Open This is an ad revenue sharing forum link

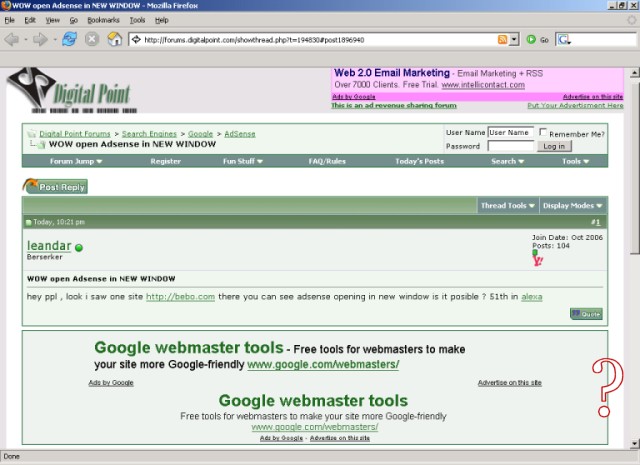[x=394, y=105]
